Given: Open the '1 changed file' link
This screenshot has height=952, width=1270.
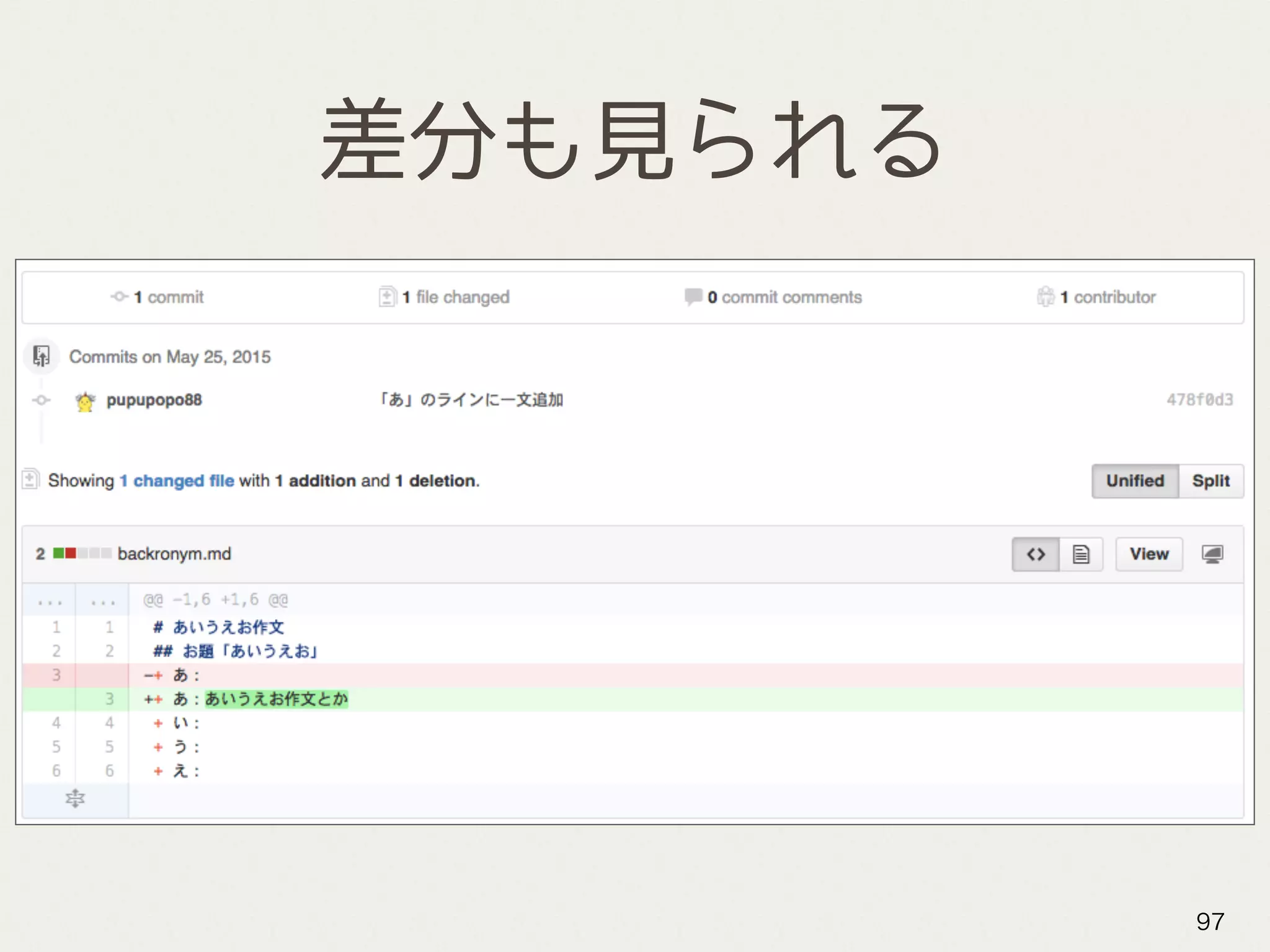Looking at the screenshot, I should coord(177,481).
